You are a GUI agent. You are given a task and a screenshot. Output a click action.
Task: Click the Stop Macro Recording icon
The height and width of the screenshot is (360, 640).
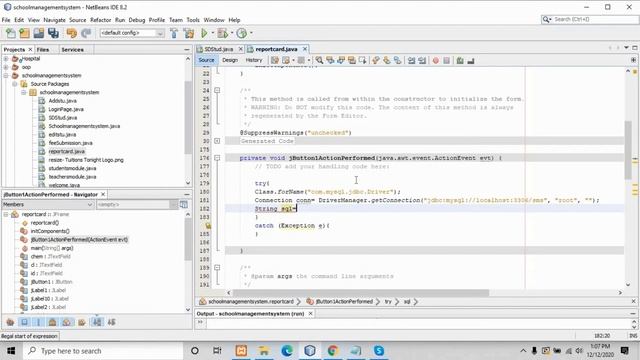point(447,60)
